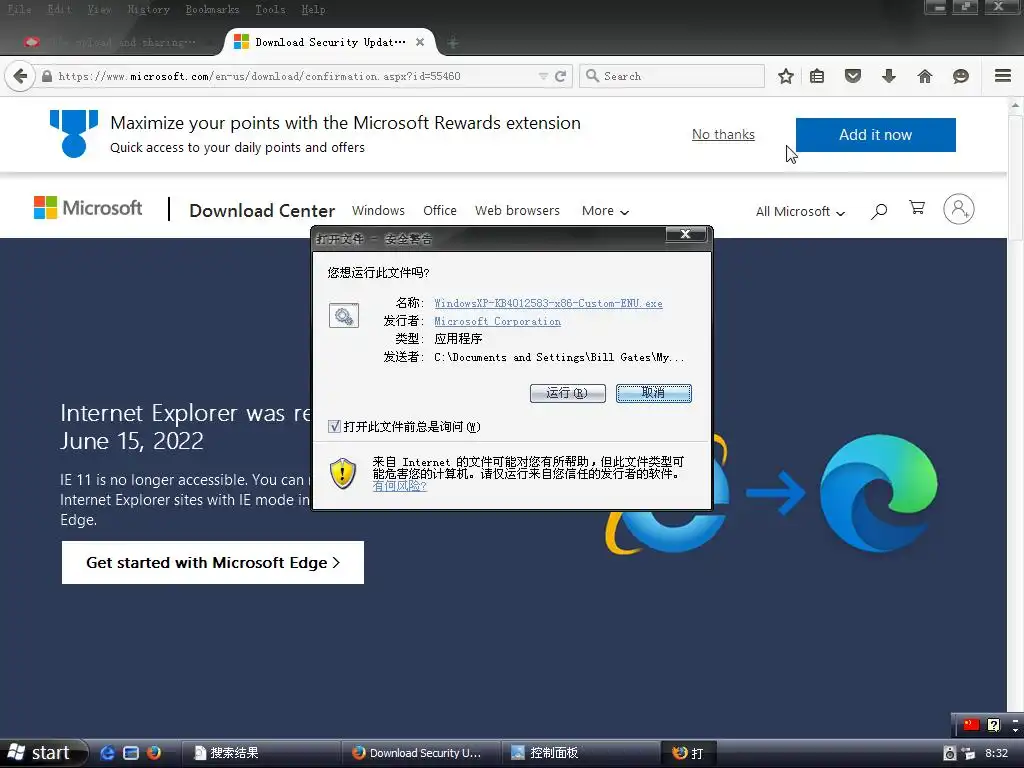
Task: Click the Microsoft logo
Action: pos(88,208)
